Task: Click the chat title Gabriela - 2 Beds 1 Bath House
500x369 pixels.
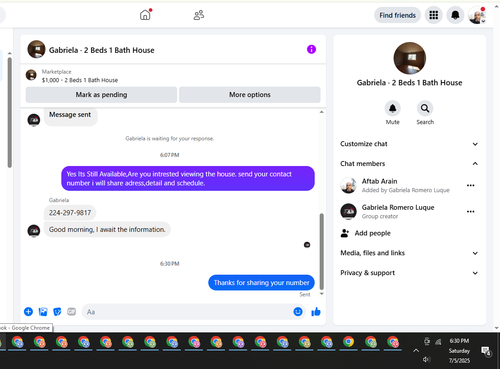Action: click(102, 50)
